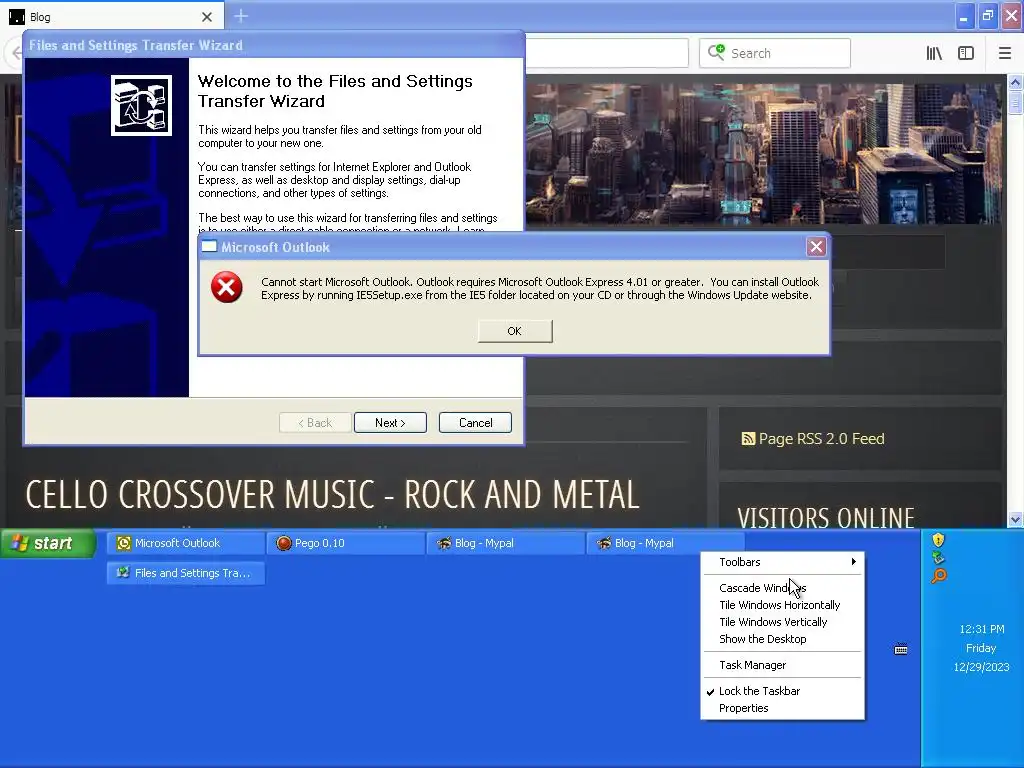Click the red error icon in Outlook dialog

(227, 287)
